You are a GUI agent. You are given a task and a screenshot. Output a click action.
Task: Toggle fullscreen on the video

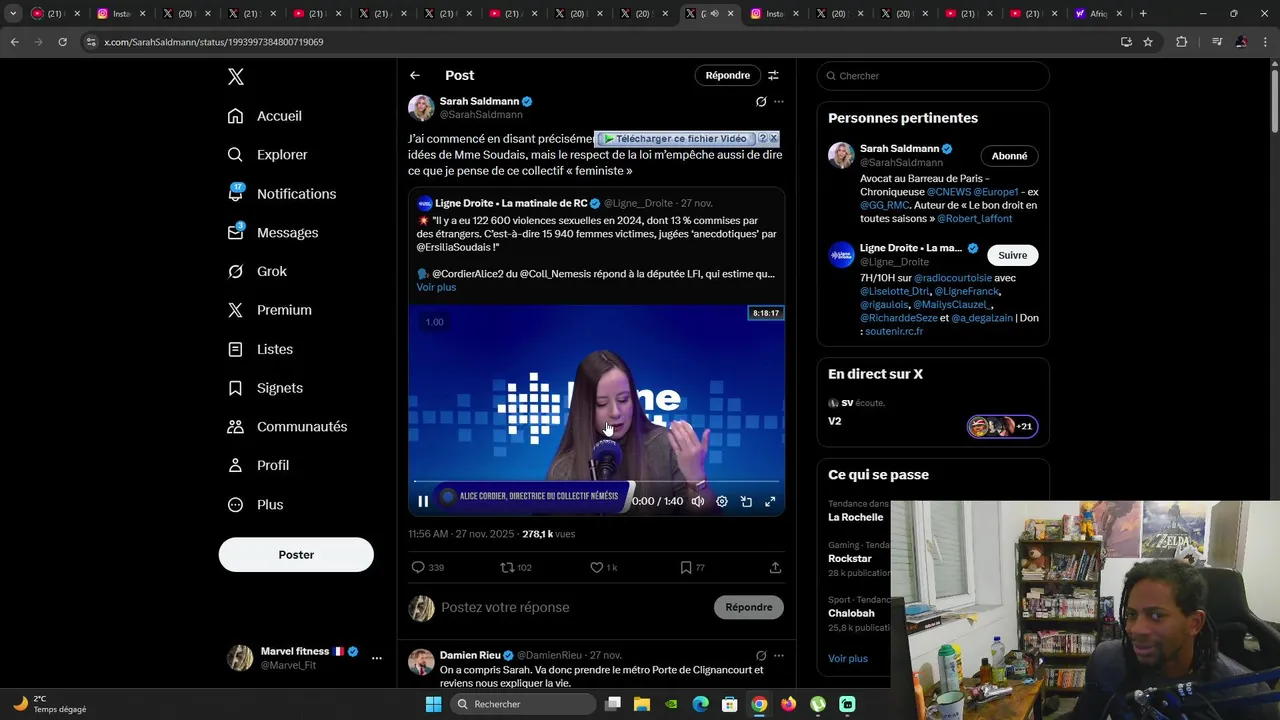tap(770, 502)
